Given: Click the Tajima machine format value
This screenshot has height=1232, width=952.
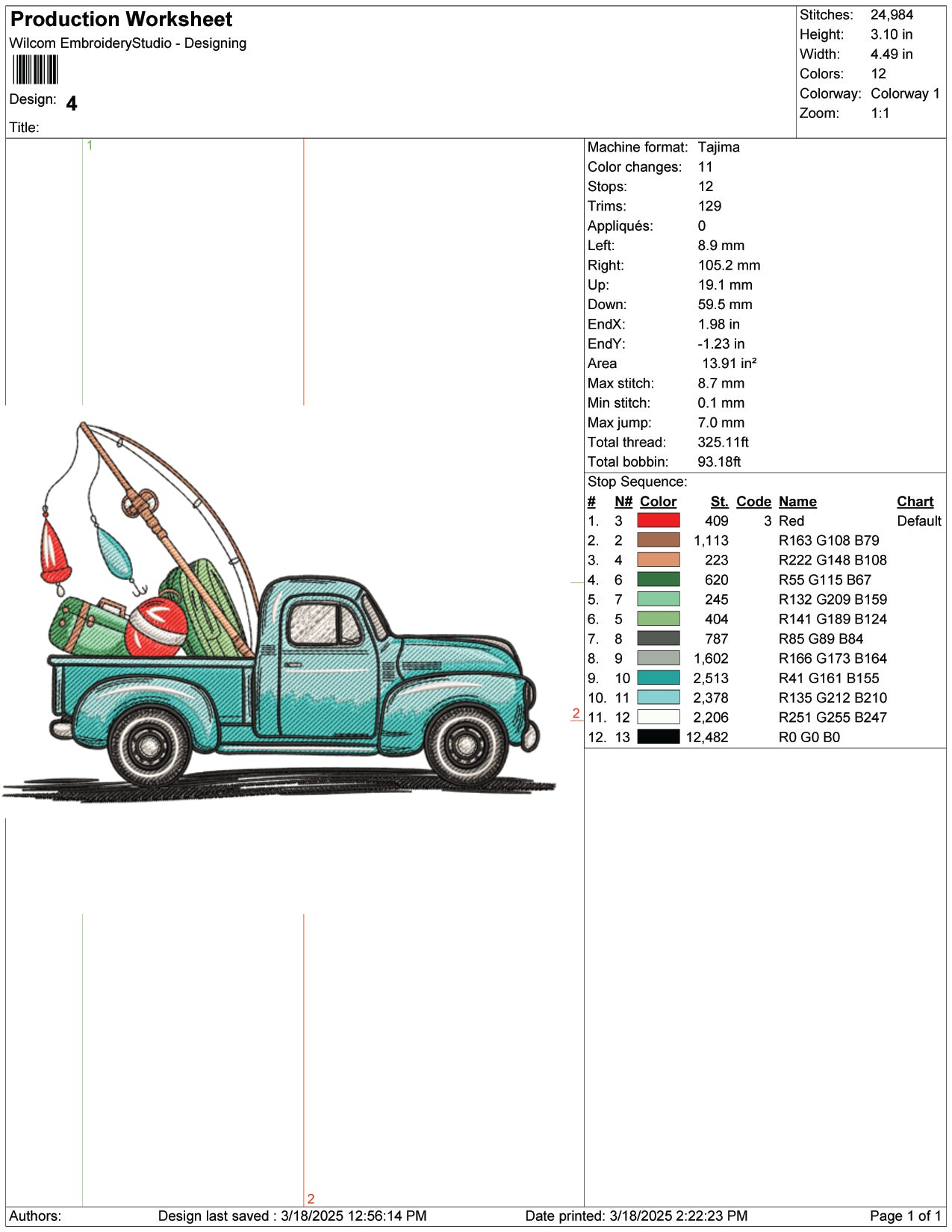Looking at the screenshot, I should click(718, 147).
